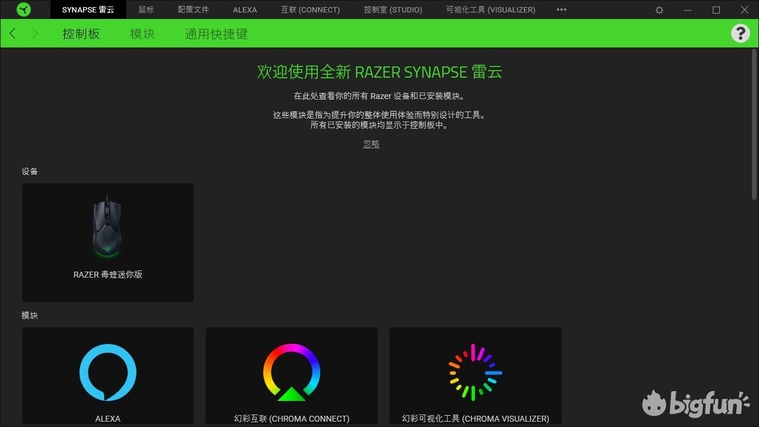Image resolution: width=759 pixels, height=427 pixels.
Task: Click the Razer Viper Mini mouse image
Action: point(107,228)
